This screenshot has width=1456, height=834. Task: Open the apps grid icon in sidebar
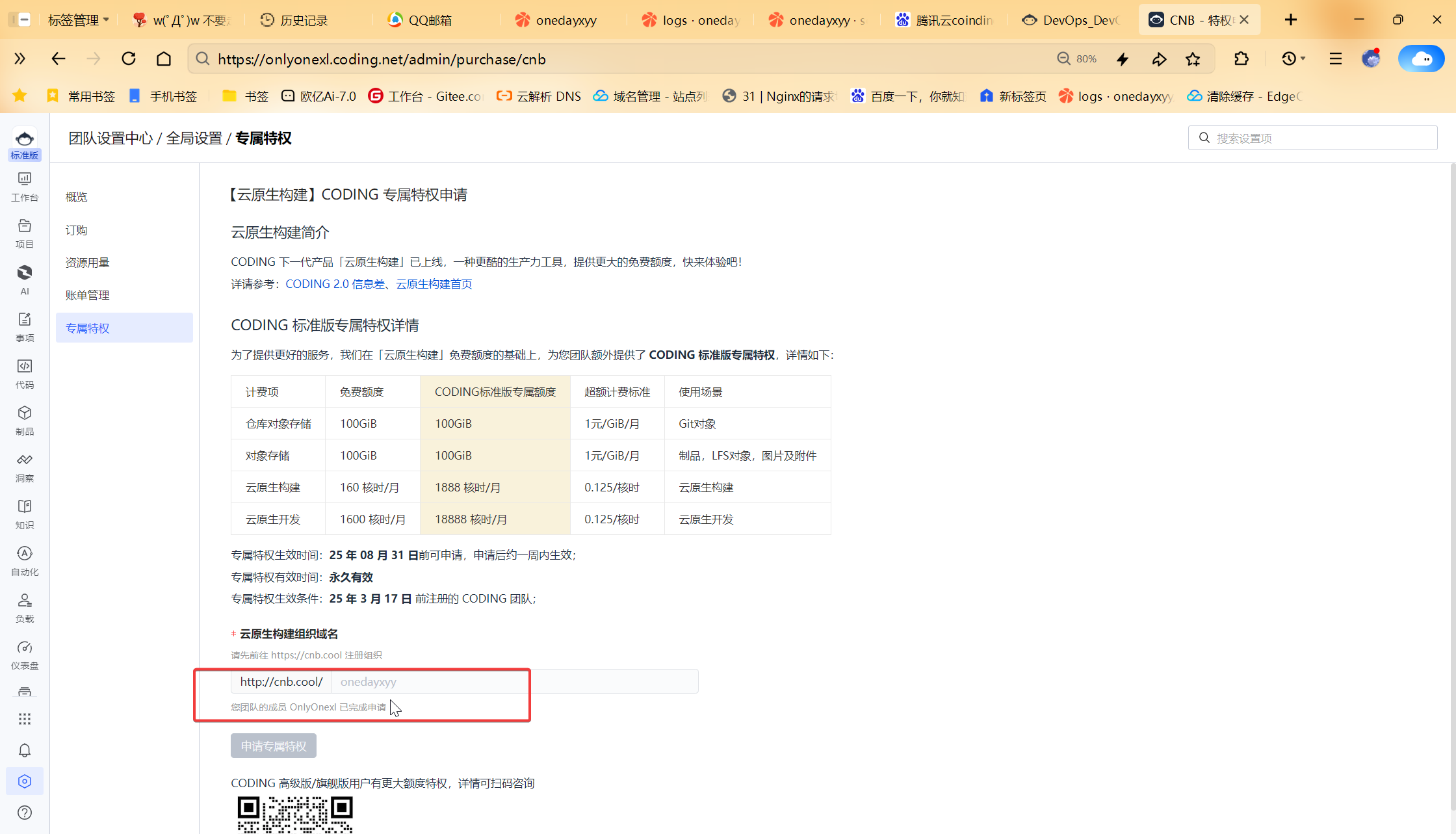(x=25, y=719)
